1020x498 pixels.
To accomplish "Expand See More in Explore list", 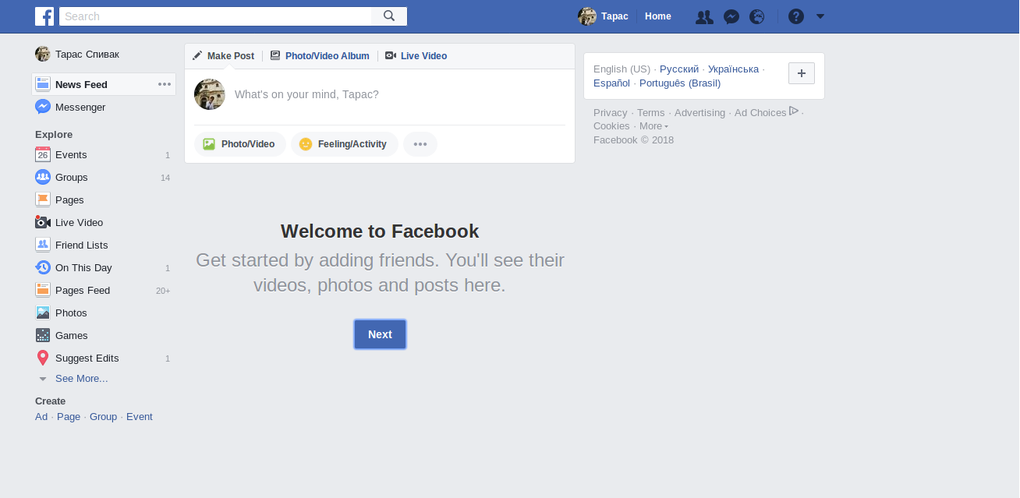I will tap(80, 379).
